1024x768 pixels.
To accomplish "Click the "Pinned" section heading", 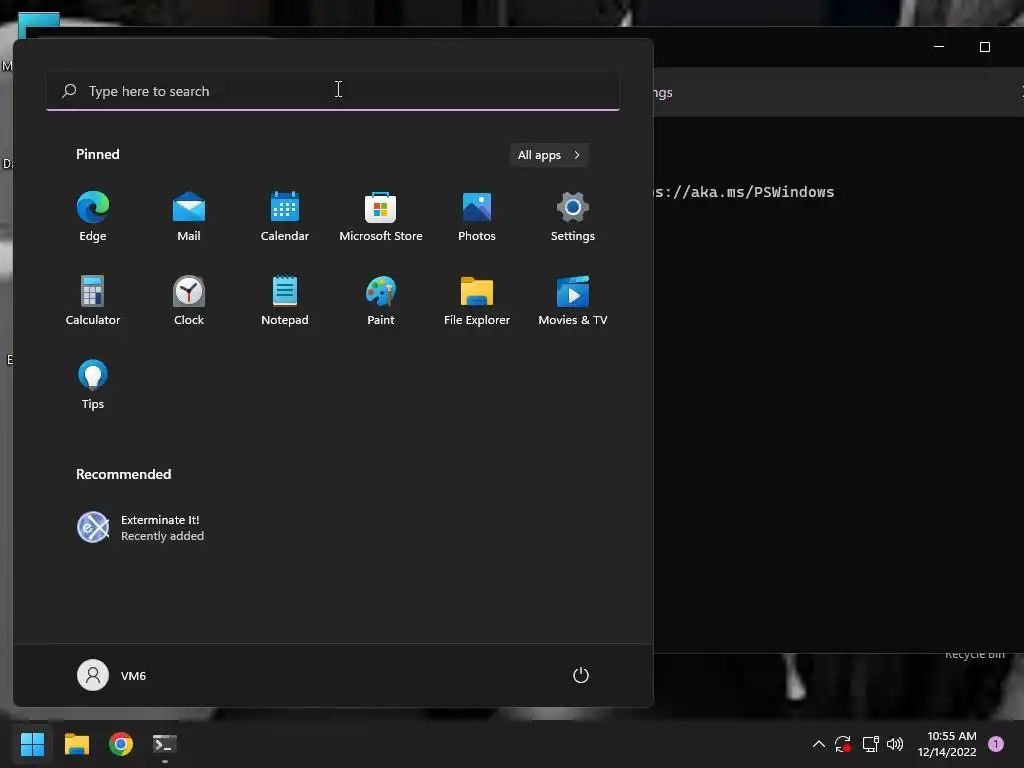I will click(x=98, y=154).
